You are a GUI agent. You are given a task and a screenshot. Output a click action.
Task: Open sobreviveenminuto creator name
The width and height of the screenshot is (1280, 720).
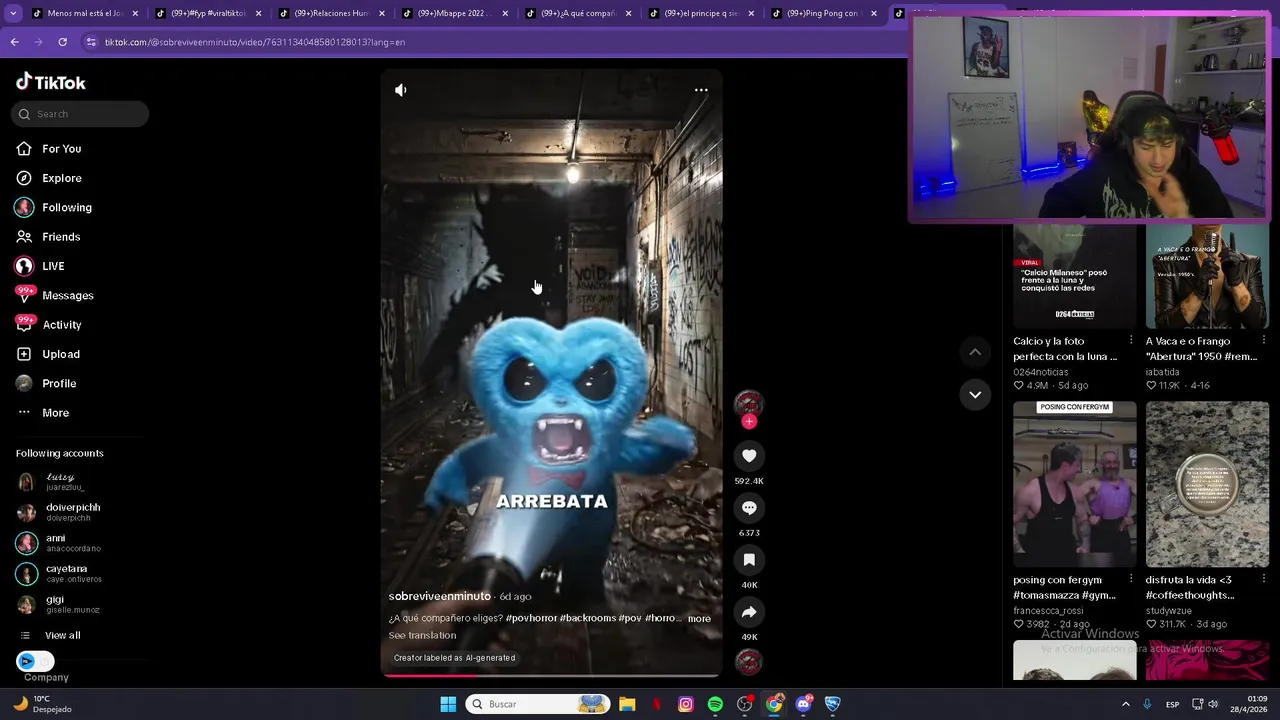pos(439,596)
